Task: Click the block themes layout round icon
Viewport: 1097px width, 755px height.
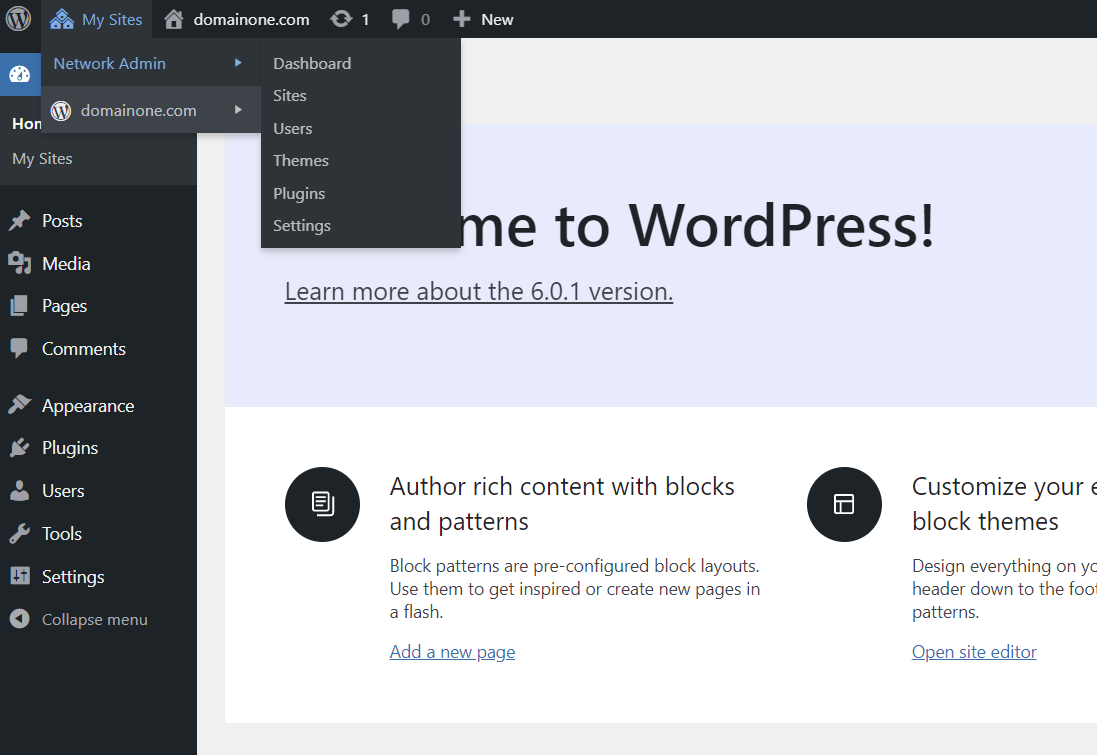Action: point(844,504)
